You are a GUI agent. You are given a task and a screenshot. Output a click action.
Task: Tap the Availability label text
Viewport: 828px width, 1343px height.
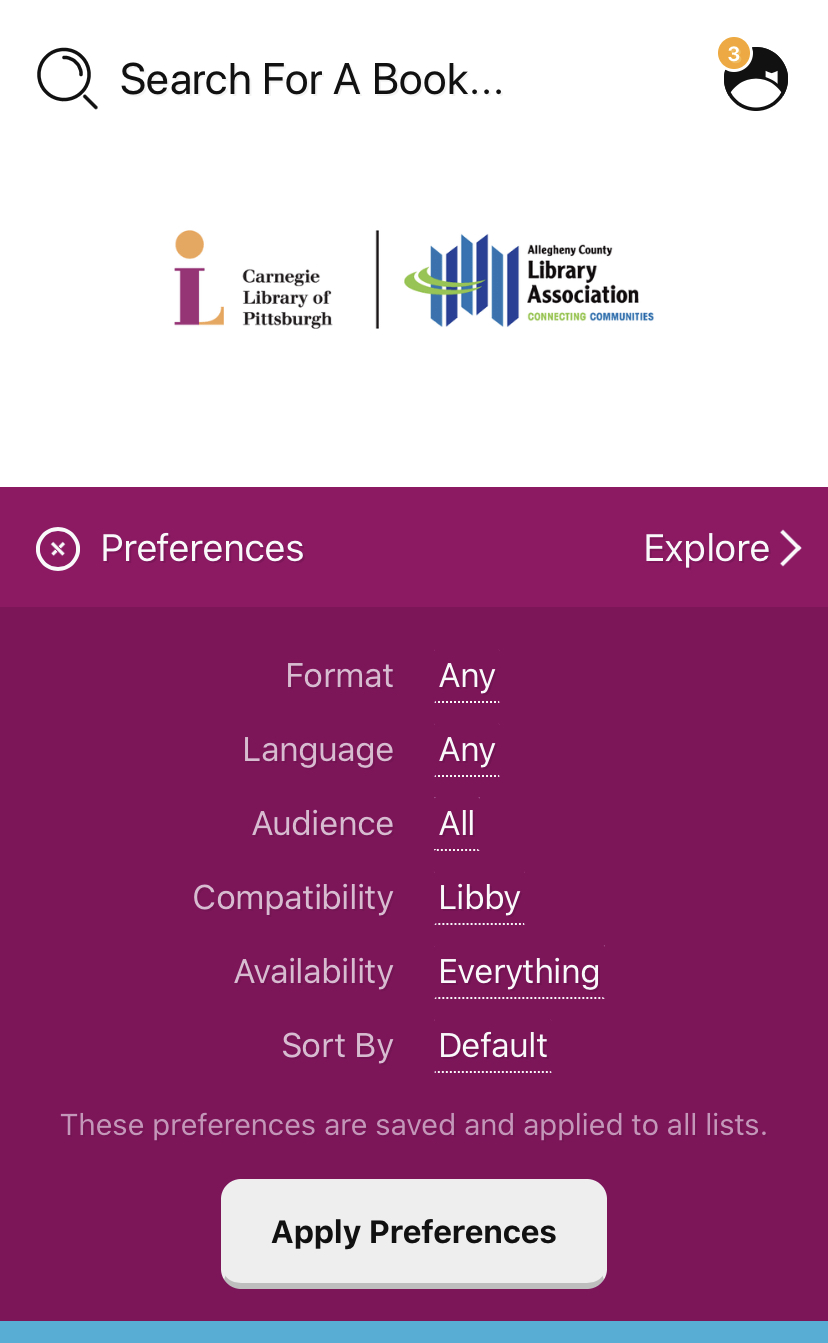[313, 973]
